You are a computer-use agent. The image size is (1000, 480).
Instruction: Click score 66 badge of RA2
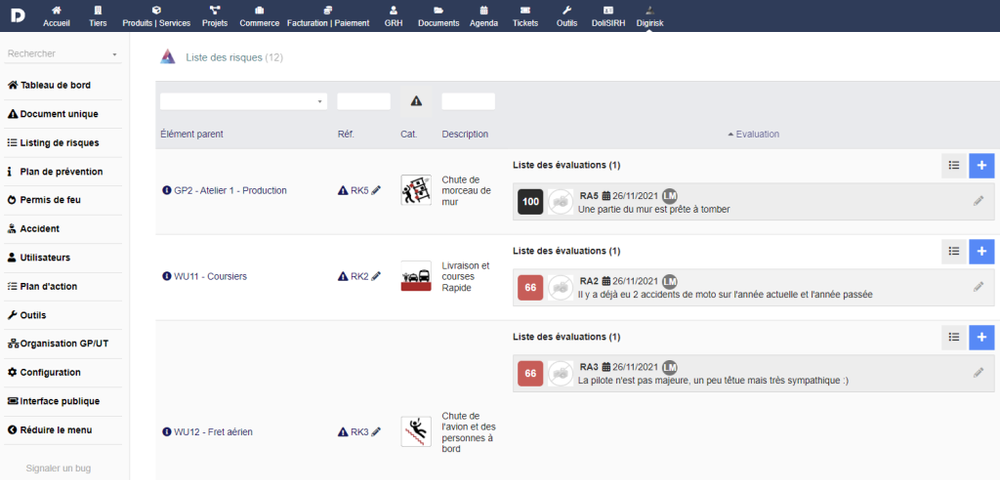531,288
